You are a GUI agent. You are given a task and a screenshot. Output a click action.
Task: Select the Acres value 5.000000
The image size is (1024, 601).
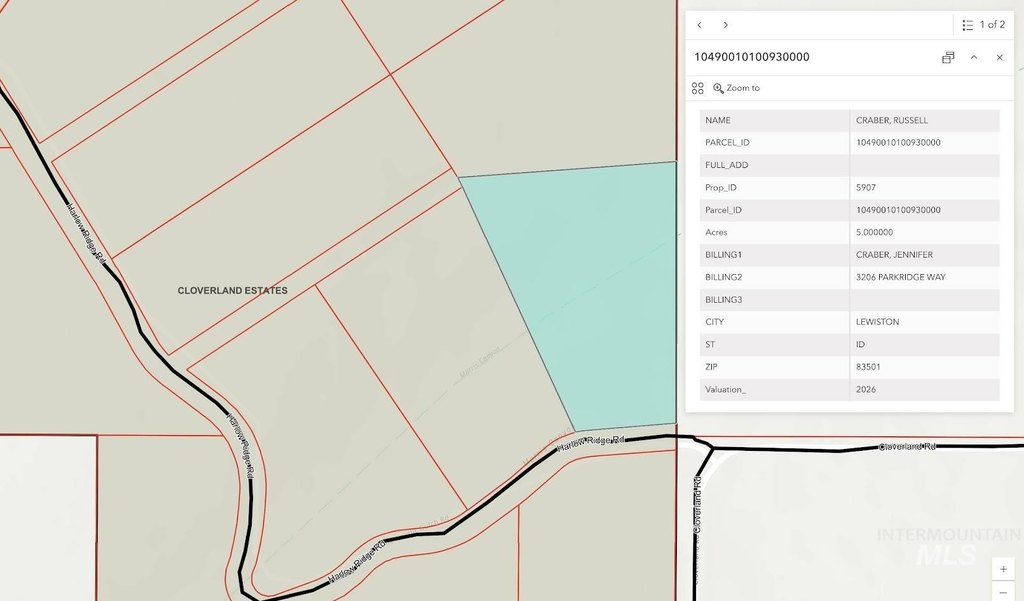[874, 233]
